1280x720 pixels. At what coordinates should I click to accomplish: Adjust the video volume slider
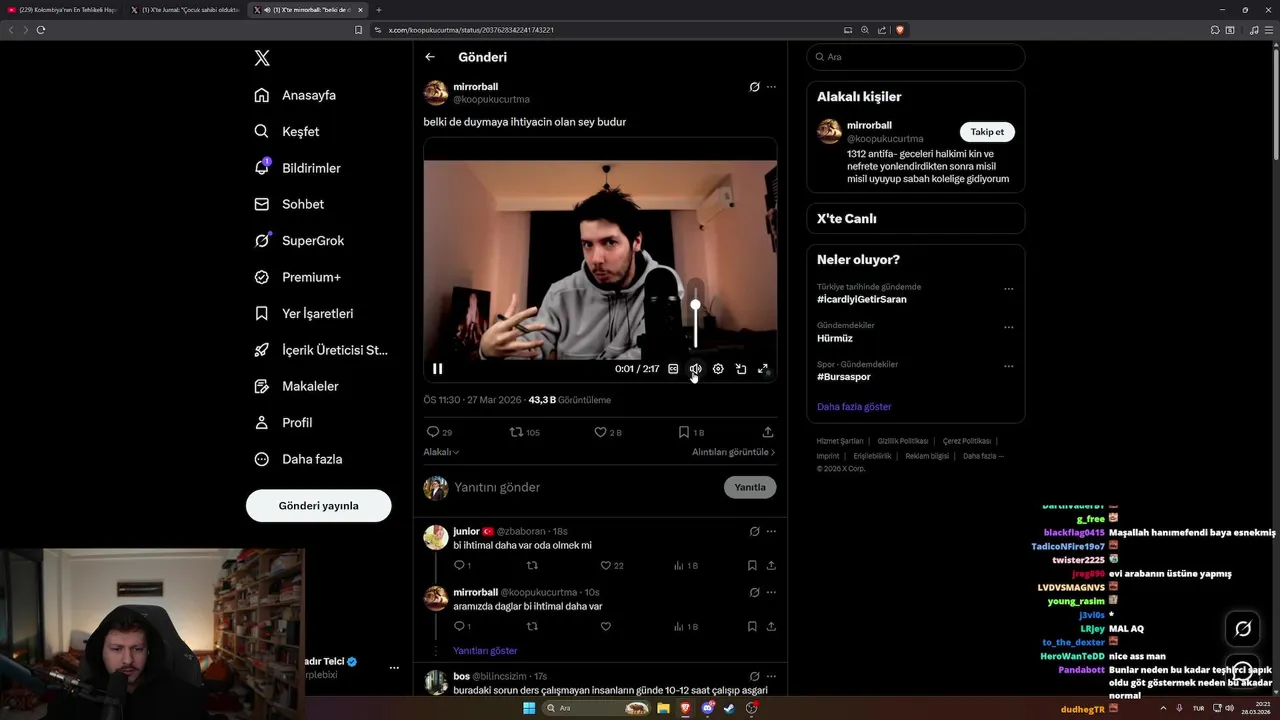[695, 318]
